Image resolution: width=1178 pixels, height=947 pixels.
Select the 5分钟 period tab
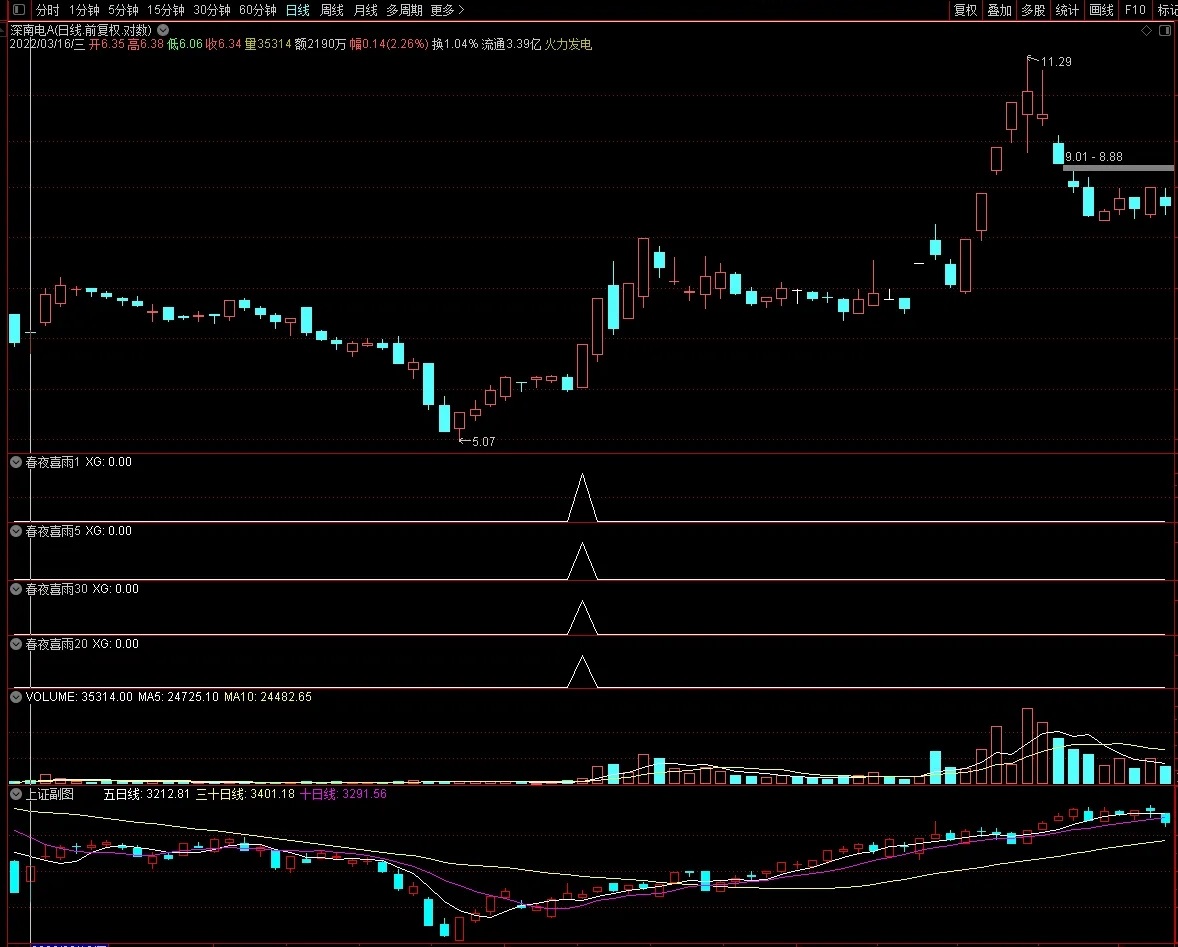[123, 10]
